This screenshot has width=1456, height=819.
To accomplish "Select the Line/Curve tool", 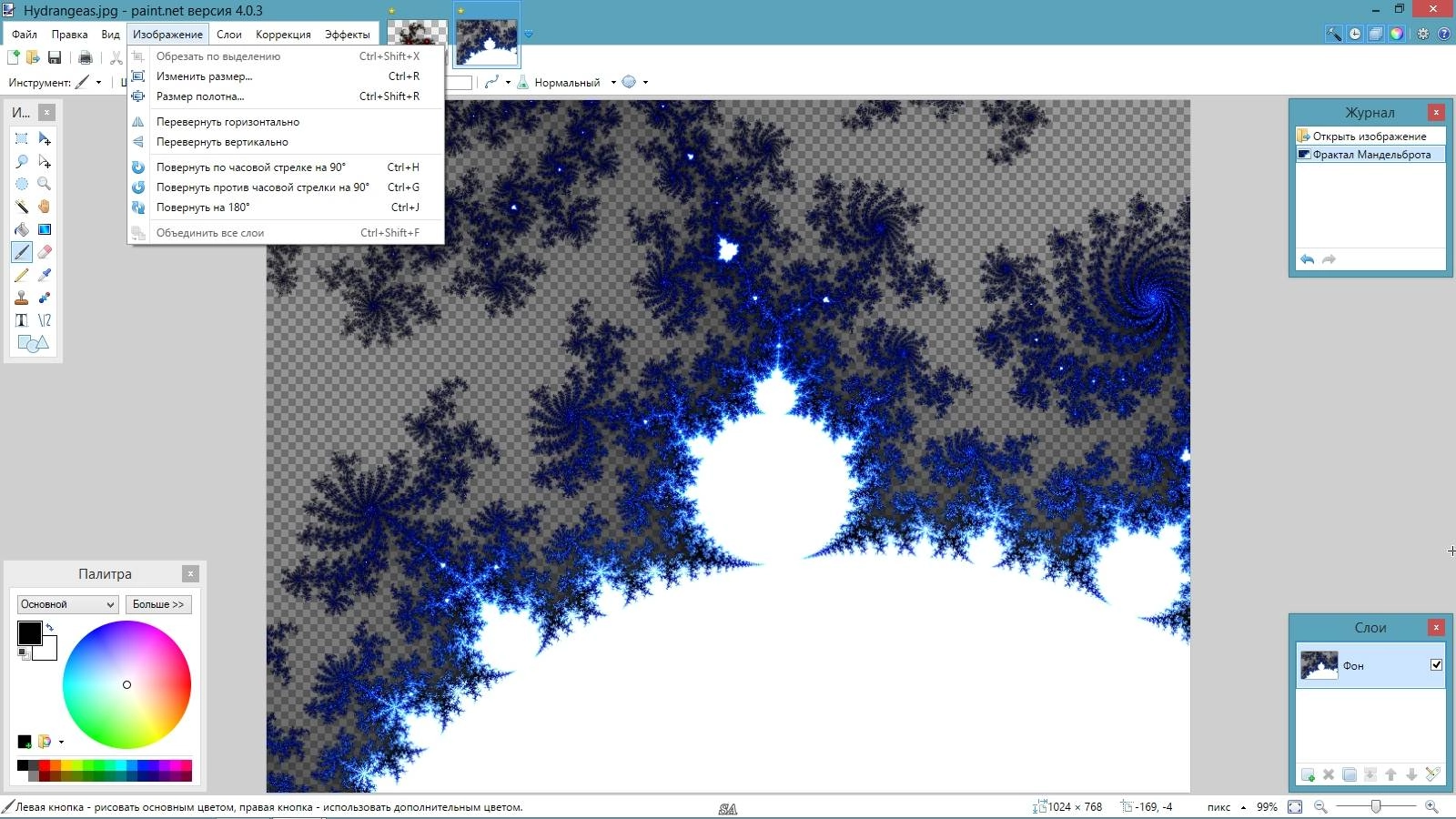I will [45, 320].
